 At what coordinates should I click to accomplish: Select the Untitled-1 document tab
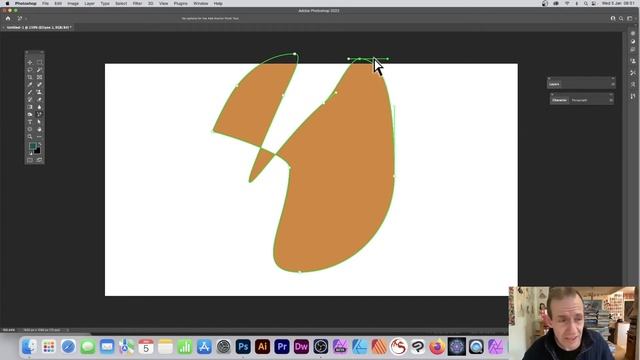pyautogui.click(x=38, y=27)
